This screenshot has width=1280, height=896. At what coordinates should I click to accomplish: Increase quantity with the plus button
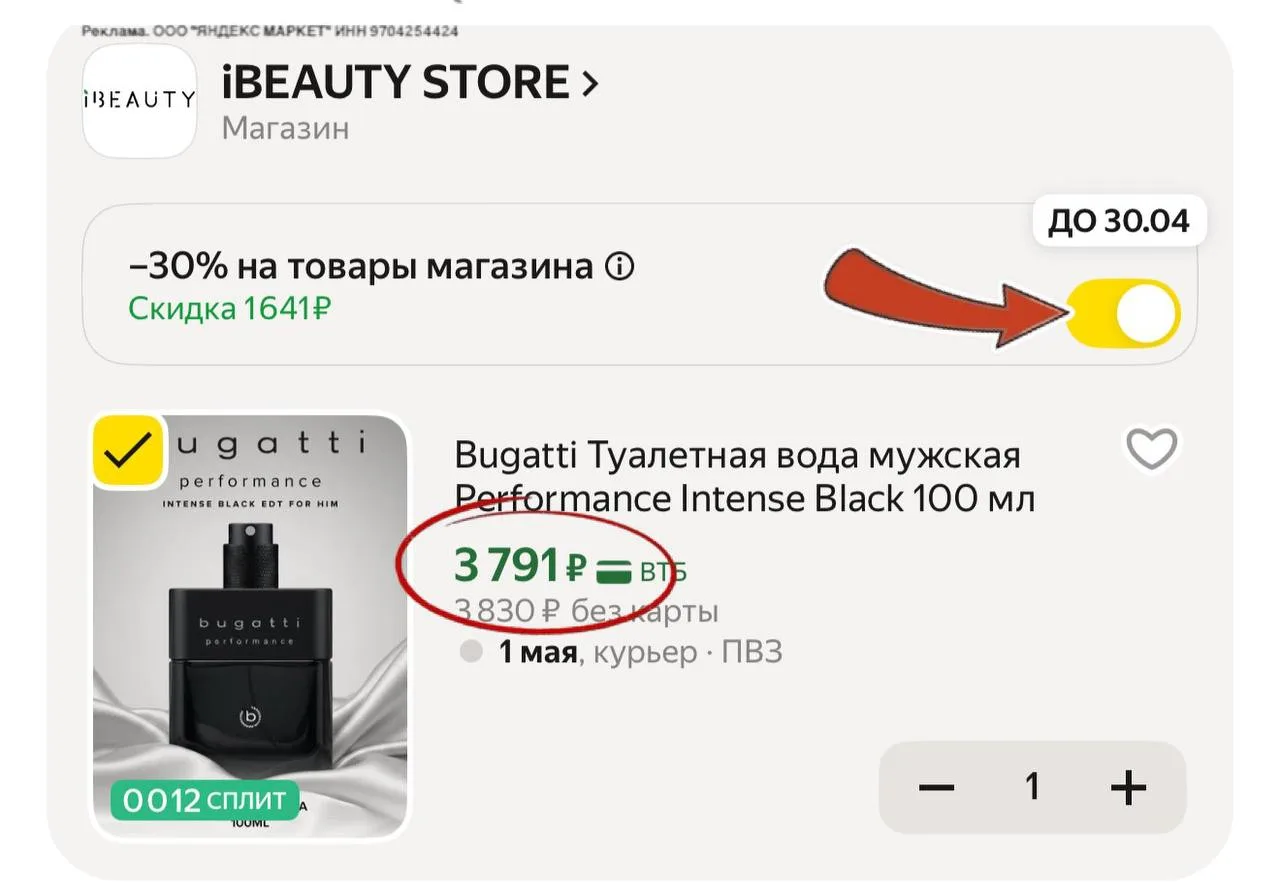tap(1128, 788)
